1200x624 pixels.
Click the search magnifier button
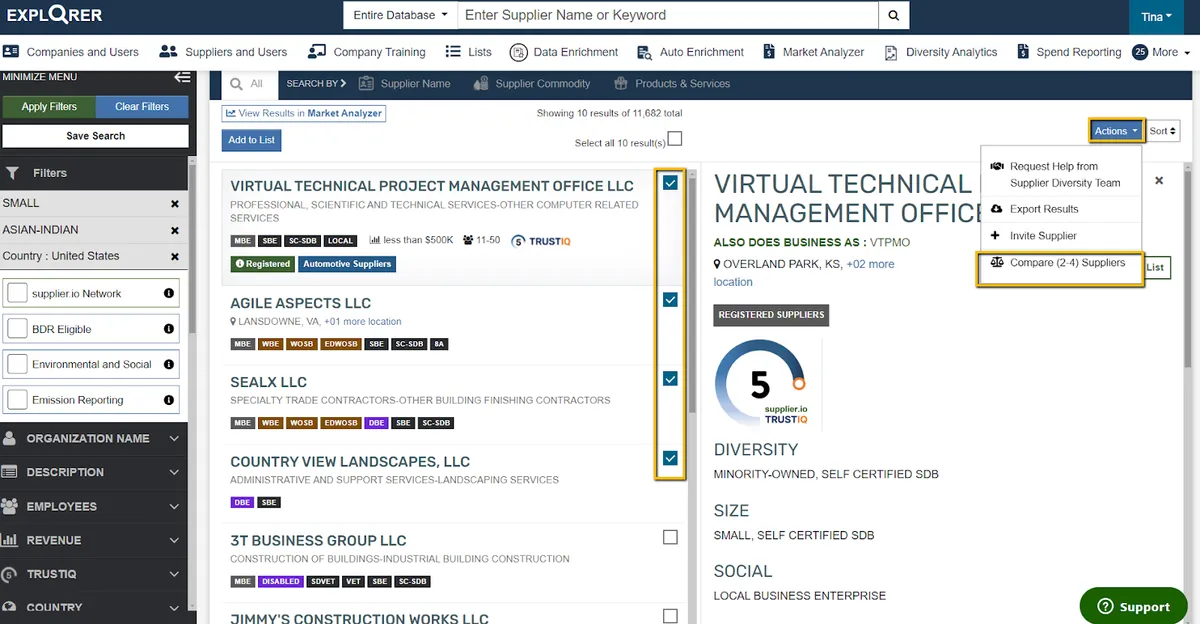coord(894,15)
